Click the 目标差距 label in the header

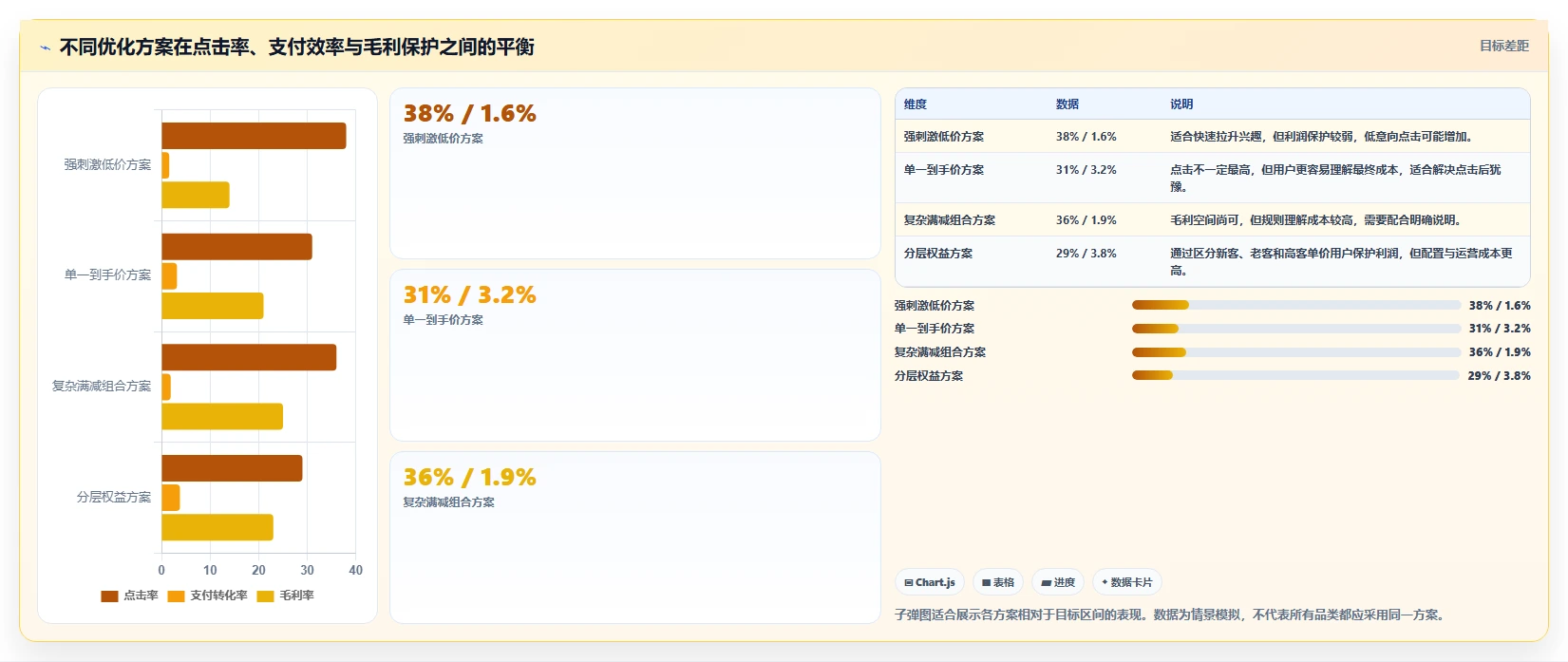(x=1504, y=46)
